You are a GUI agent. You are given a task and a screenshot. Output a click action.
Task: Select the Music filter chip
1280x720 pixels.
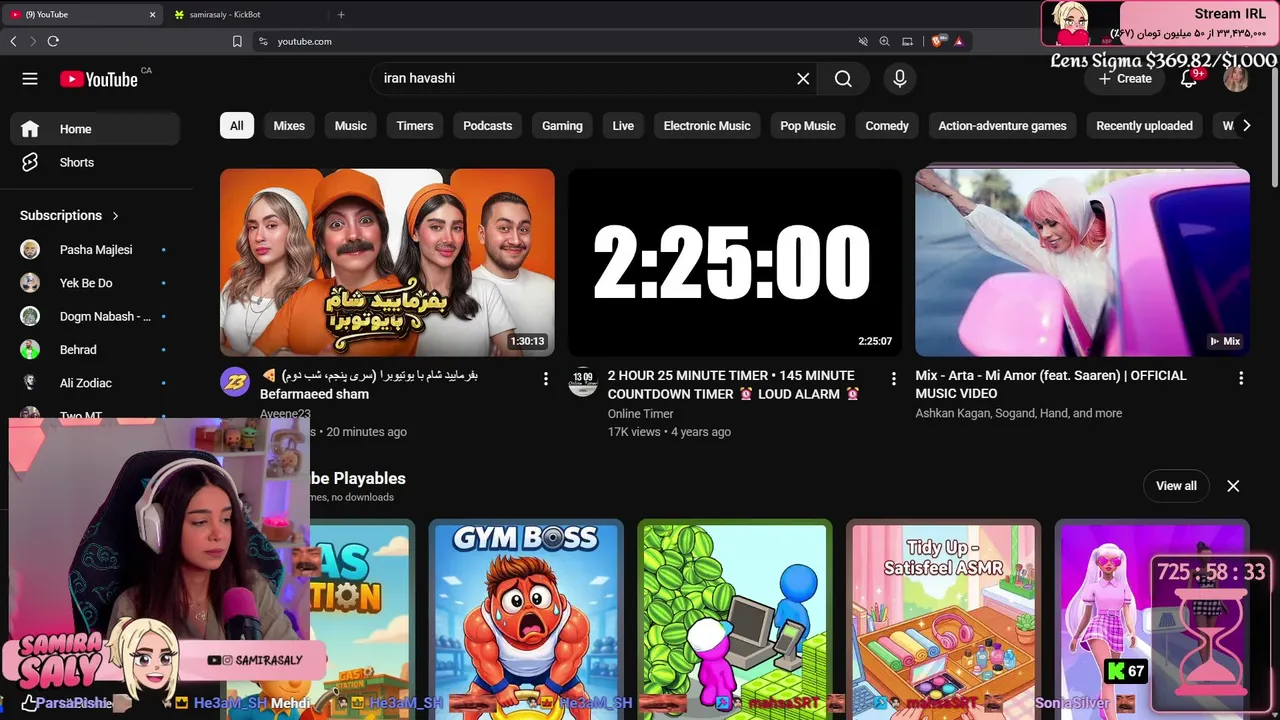[351, 126]
